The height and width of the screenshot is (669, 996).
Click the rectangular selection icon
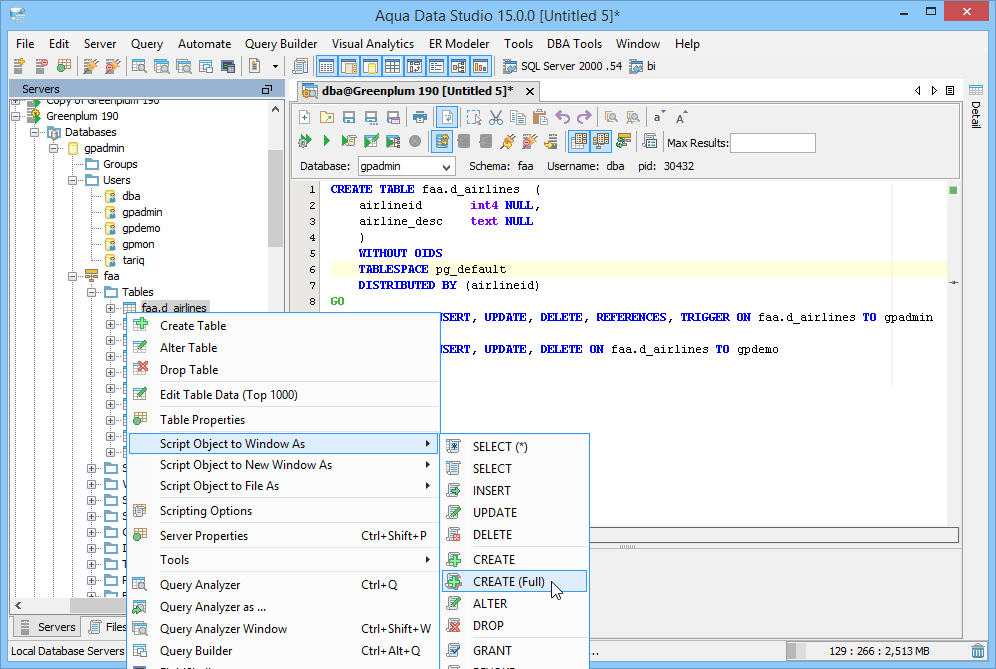(x=474, y=118)
